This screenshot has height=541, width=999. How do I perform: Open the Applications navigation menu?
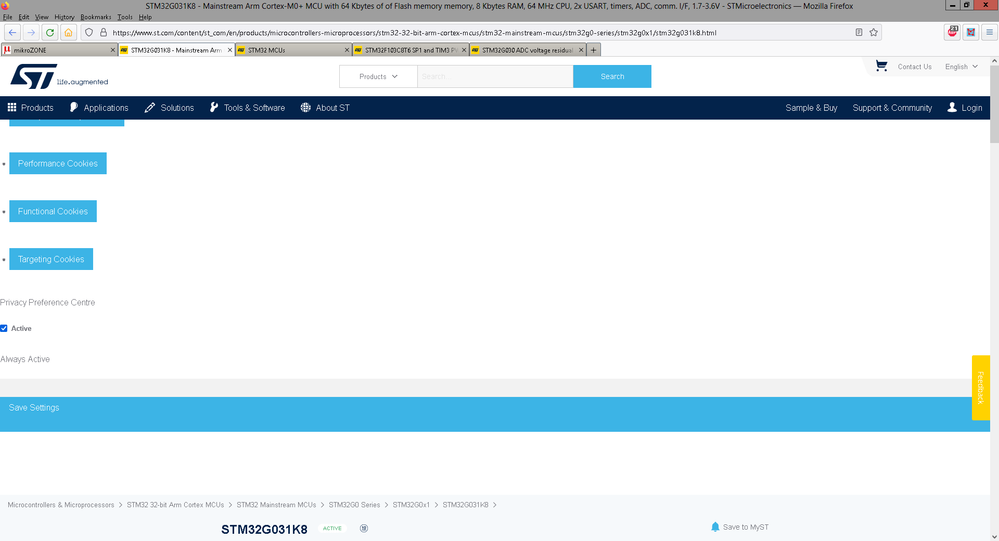tap(99, 108)
